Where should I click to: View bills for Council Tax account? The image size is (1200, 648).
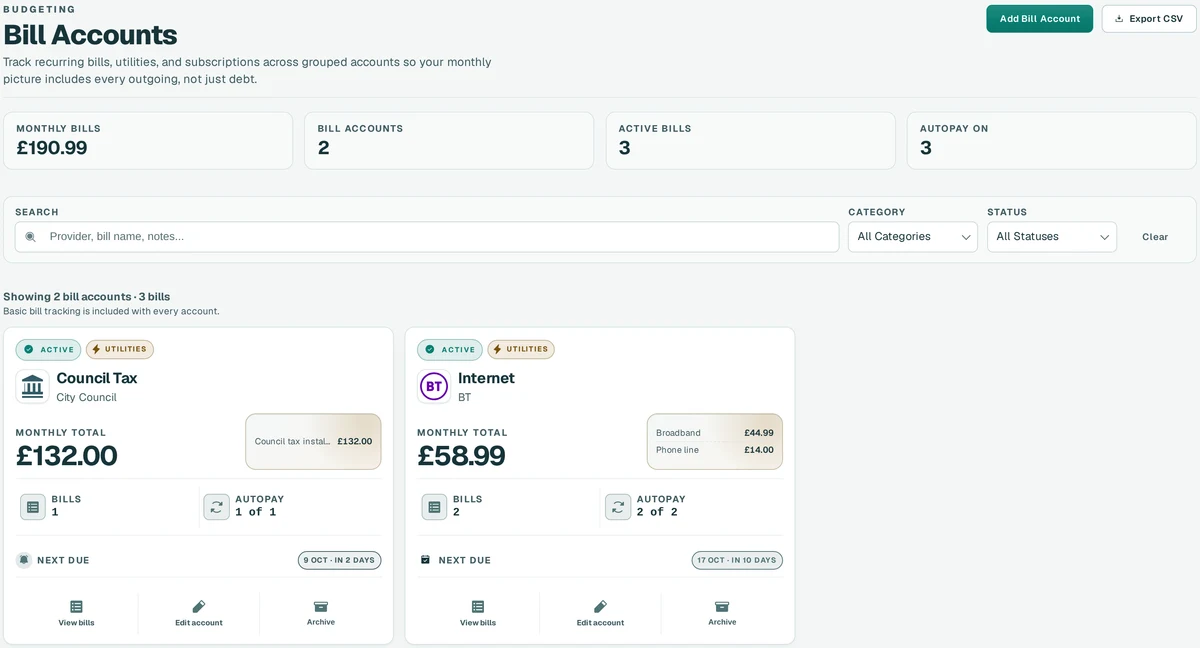click(76, 613)
